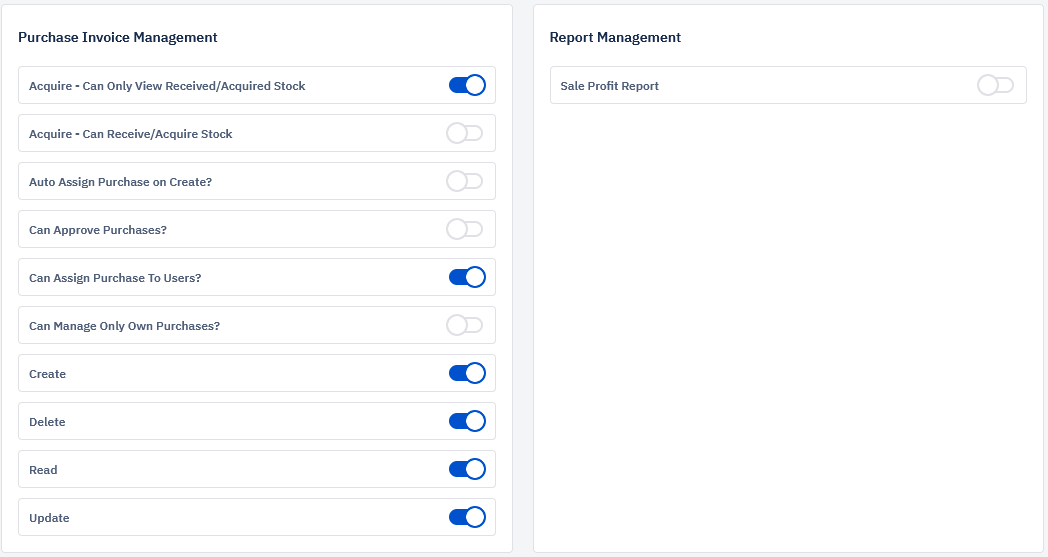
Task: Click the Report Management heading
Action: (615, 37)
